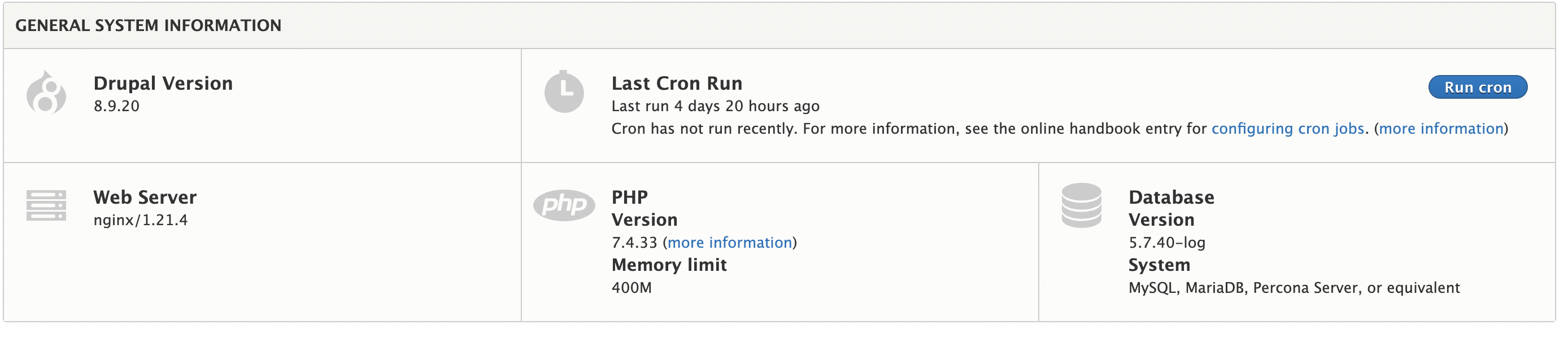Click the 8.9.20 version number
Image resolution: width=1568 pixels, height=351 pixels.
pos(116,106)
